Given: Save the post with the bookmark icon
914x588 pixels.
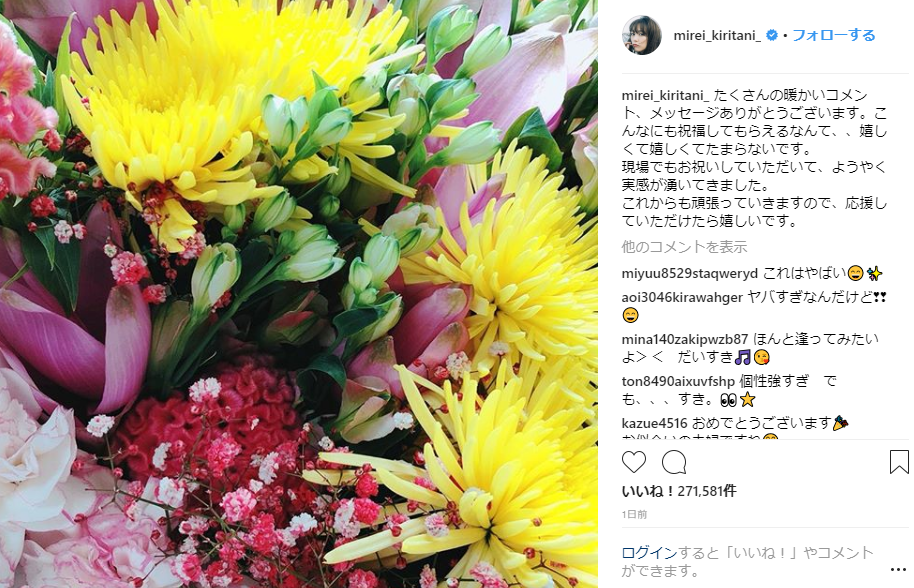Looking at the screenshot, I should tap(899, 462).
